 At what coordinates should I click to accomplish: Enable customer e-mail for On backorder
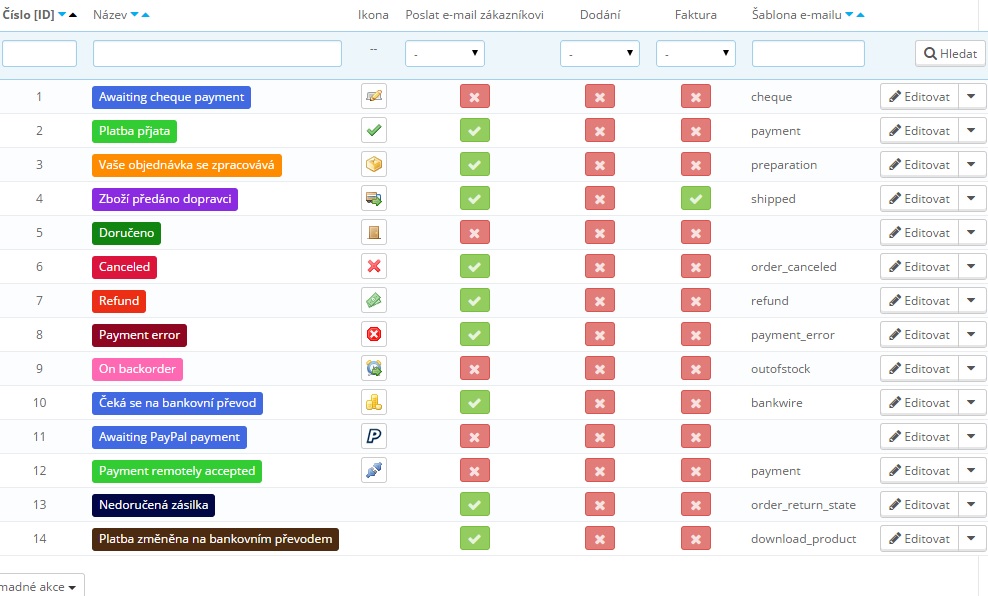click(x=474, y=369)
